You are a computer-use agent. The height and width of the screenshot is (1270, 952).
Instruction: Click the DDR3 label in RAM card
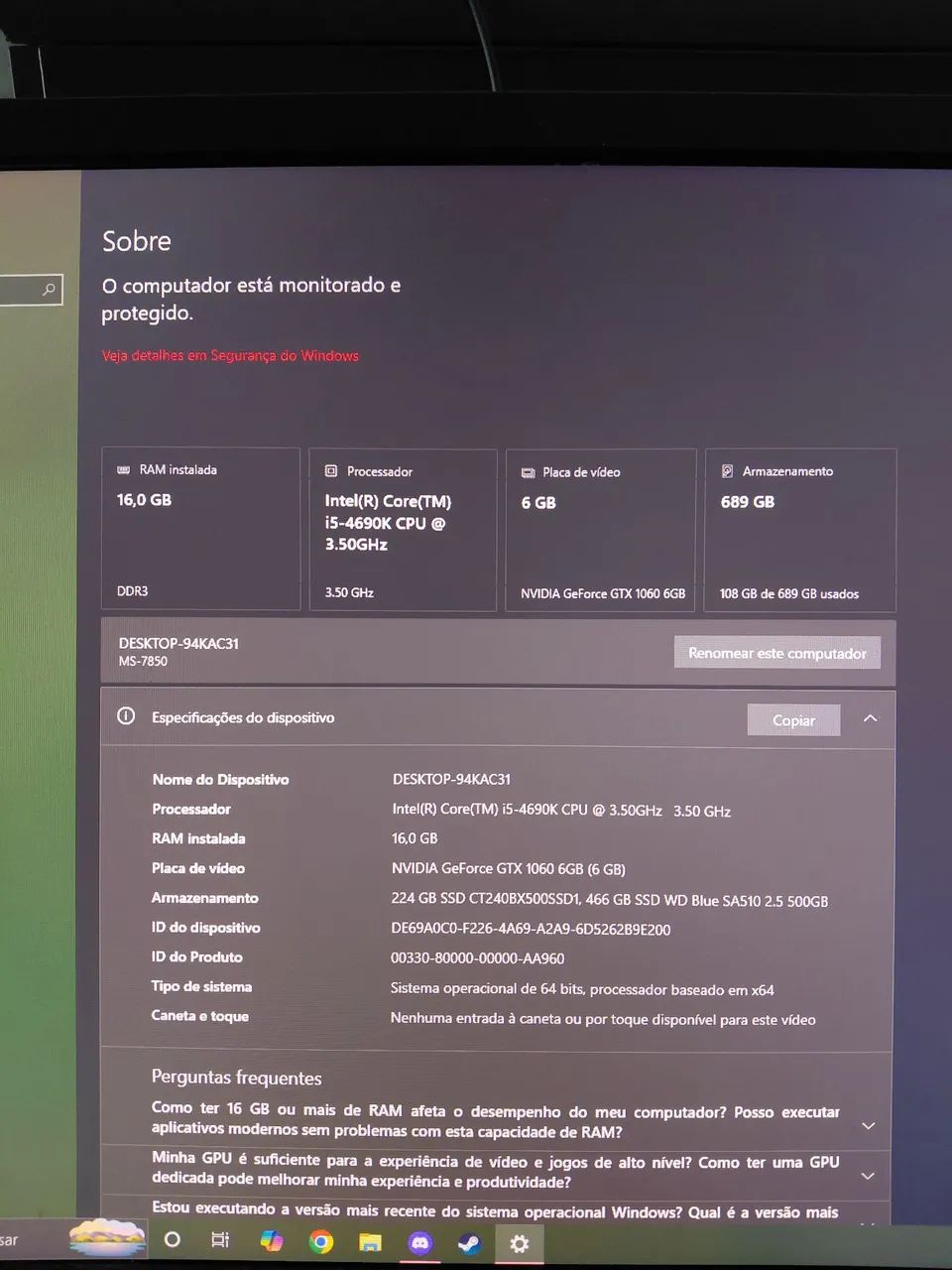tap(132, 591)
